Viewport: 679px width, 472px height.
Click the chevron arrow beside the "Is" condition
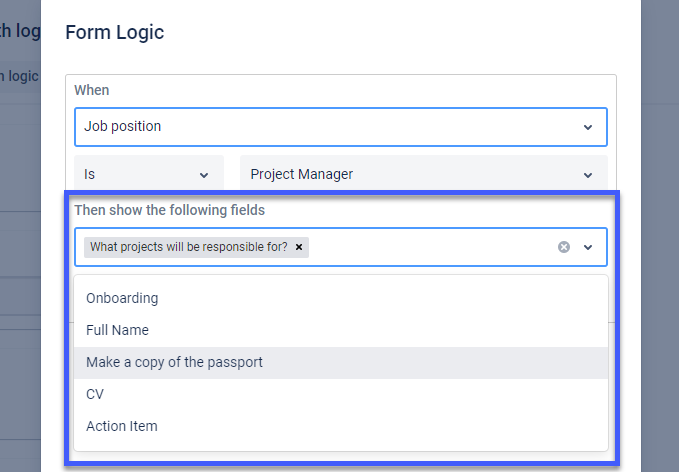pos(204,174)
